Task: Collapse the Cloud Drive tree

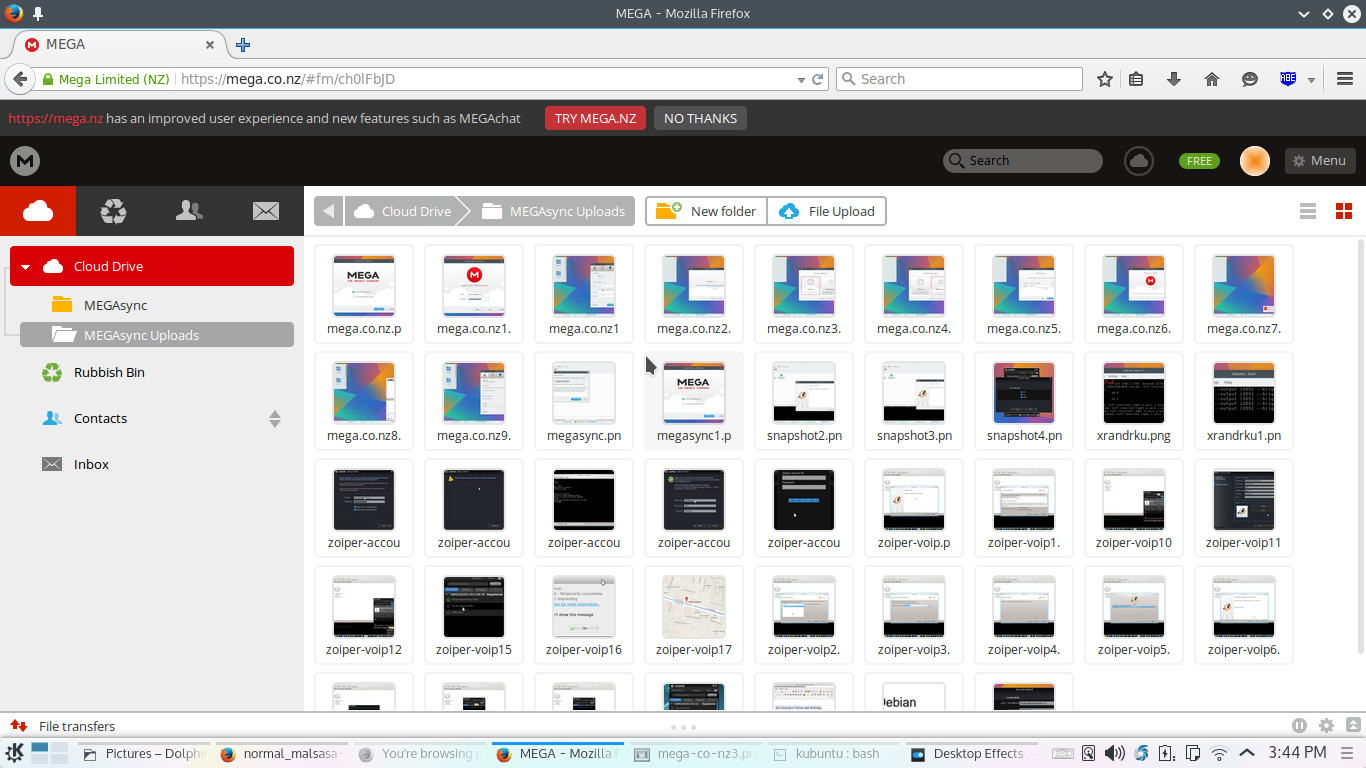Action: coord(26,267)
